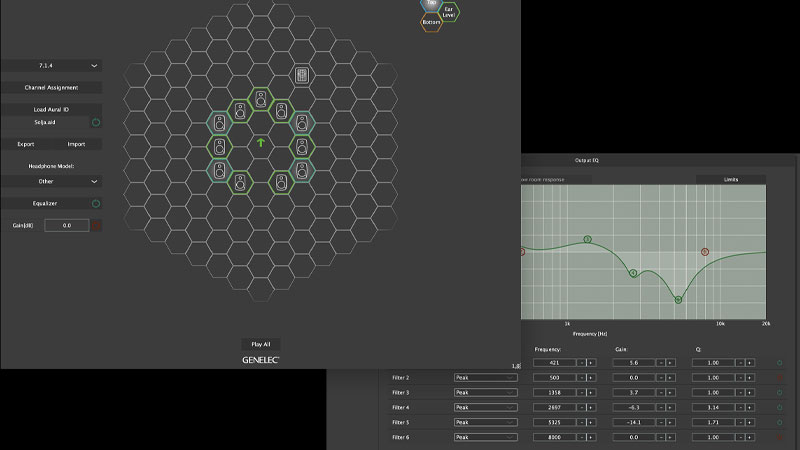The height and width of the screenshot is (450, 800).
Task: Select the top front-left speaker (teal hexagon)
Action: [219, 123]
